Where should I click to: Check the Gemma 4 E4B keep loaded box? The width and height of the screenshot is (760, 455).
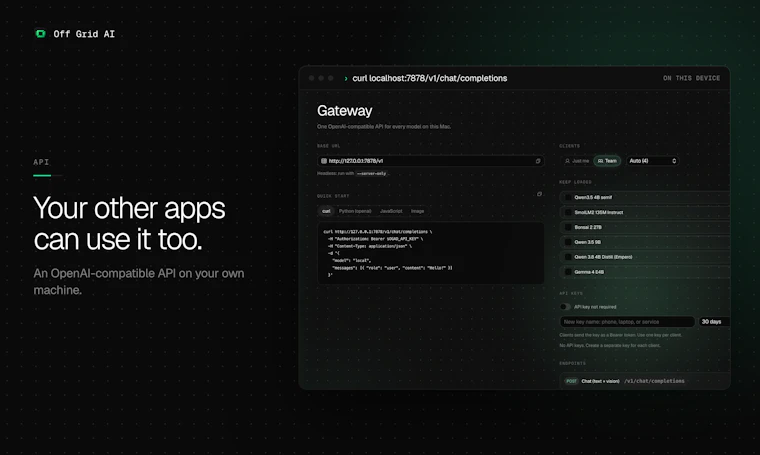[568, 272]
